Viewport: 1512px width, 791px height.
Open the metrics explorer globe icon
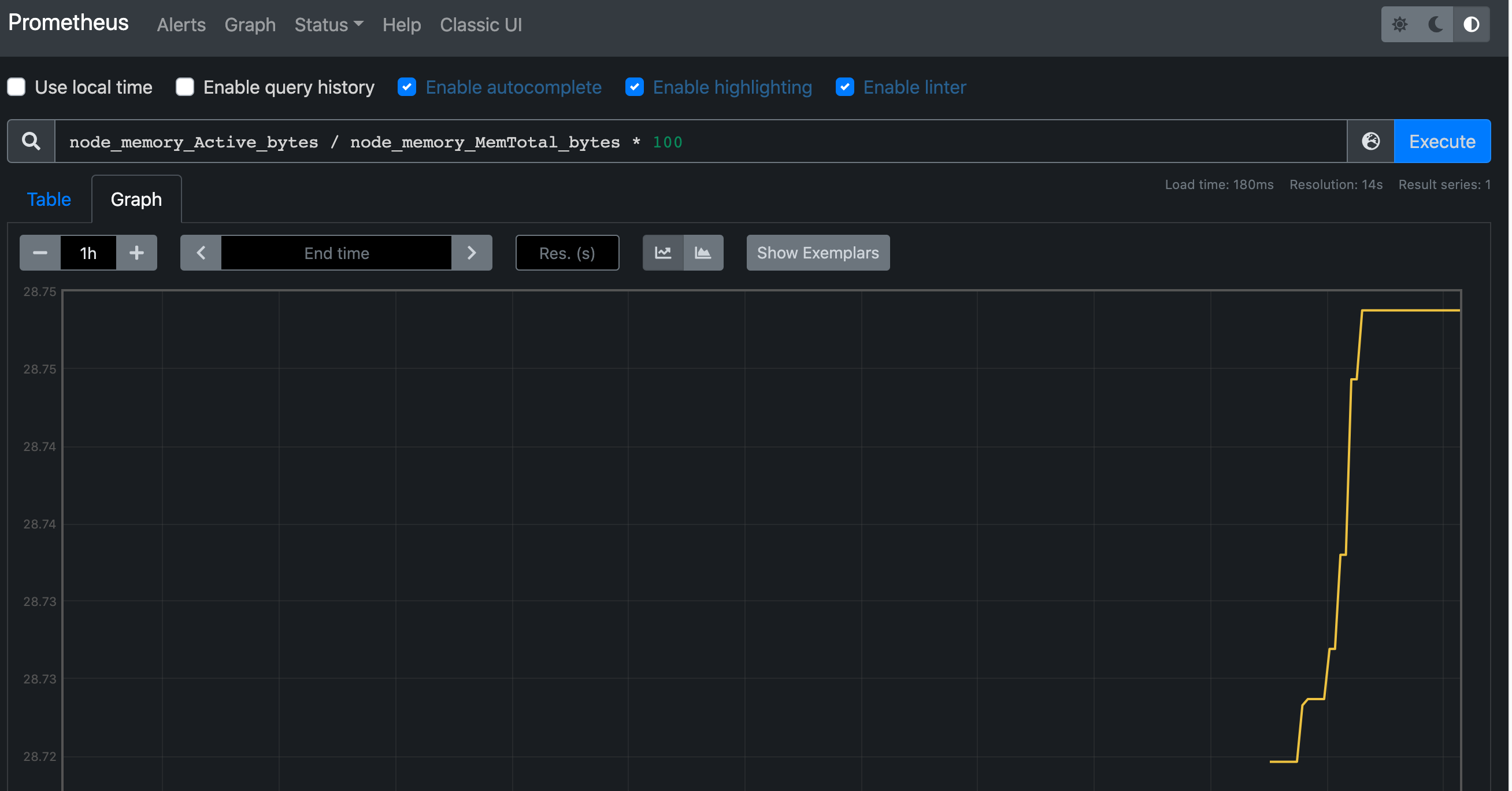1370,142
